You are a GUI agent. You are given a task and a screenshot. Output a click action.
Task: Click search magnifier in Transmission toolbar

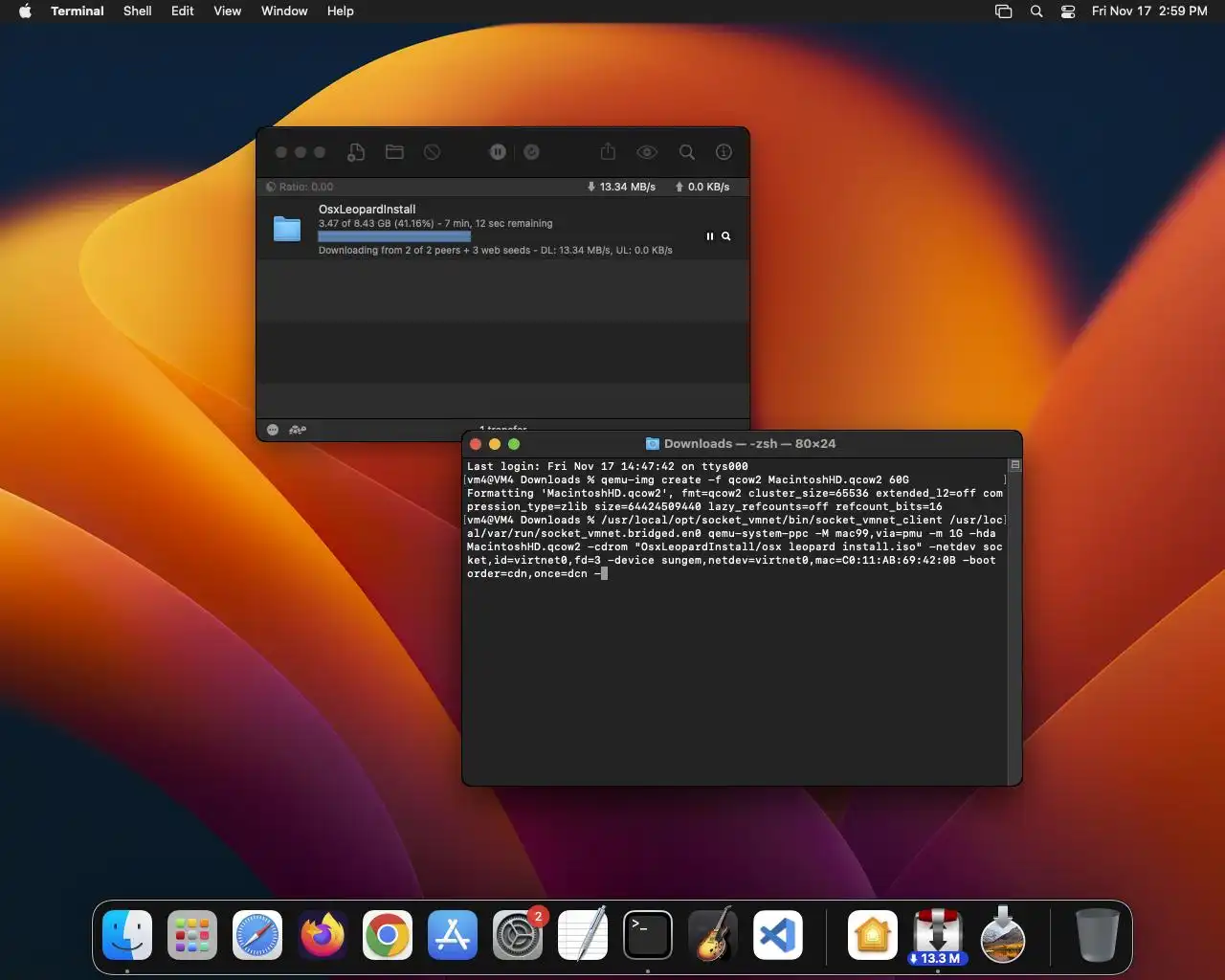687,152
